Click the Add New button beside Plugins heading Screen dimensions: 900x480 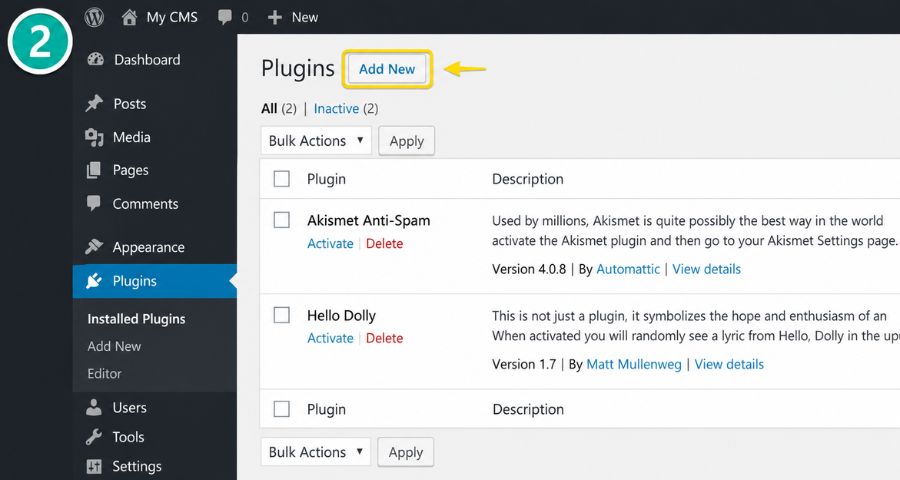(x=387, y=69)
